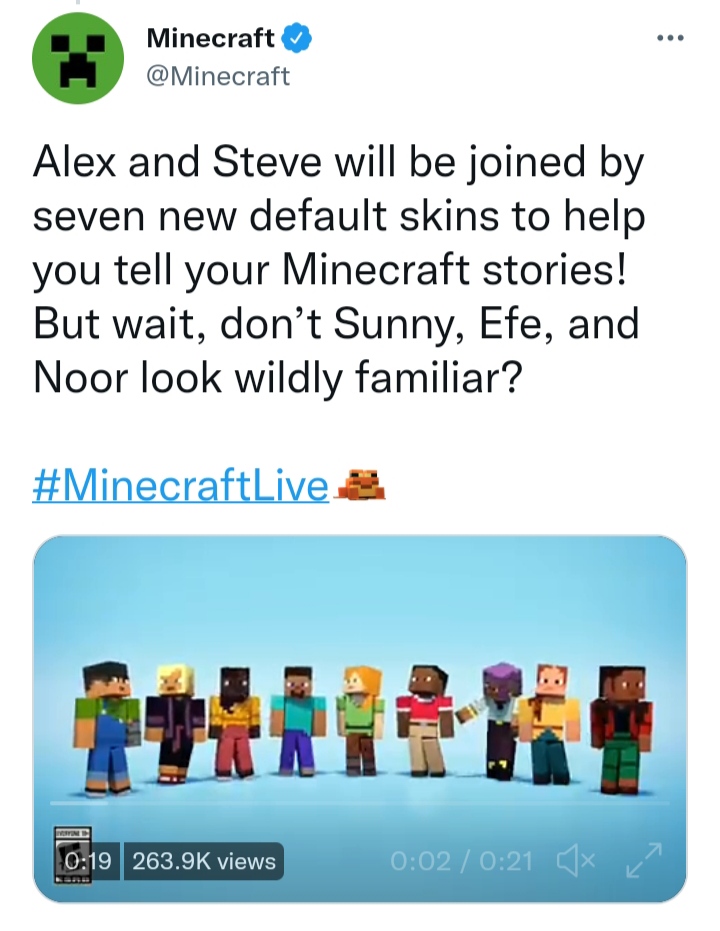The height and width of the screenshot is (931, 720).
Task: Open the Minecraft Creeper profile avatar
Action: pos(77,65)
